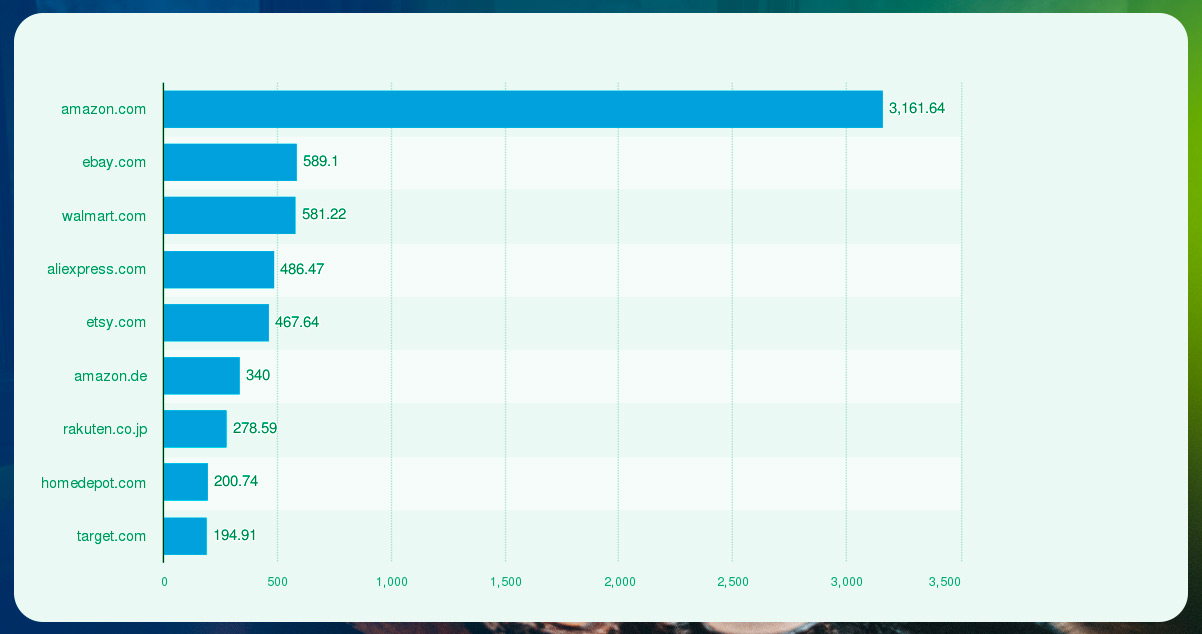This screenshot has width=1202, height=634.
Task: Click the 2,500 x-axis tick label
Action: (x=733, y=581)
